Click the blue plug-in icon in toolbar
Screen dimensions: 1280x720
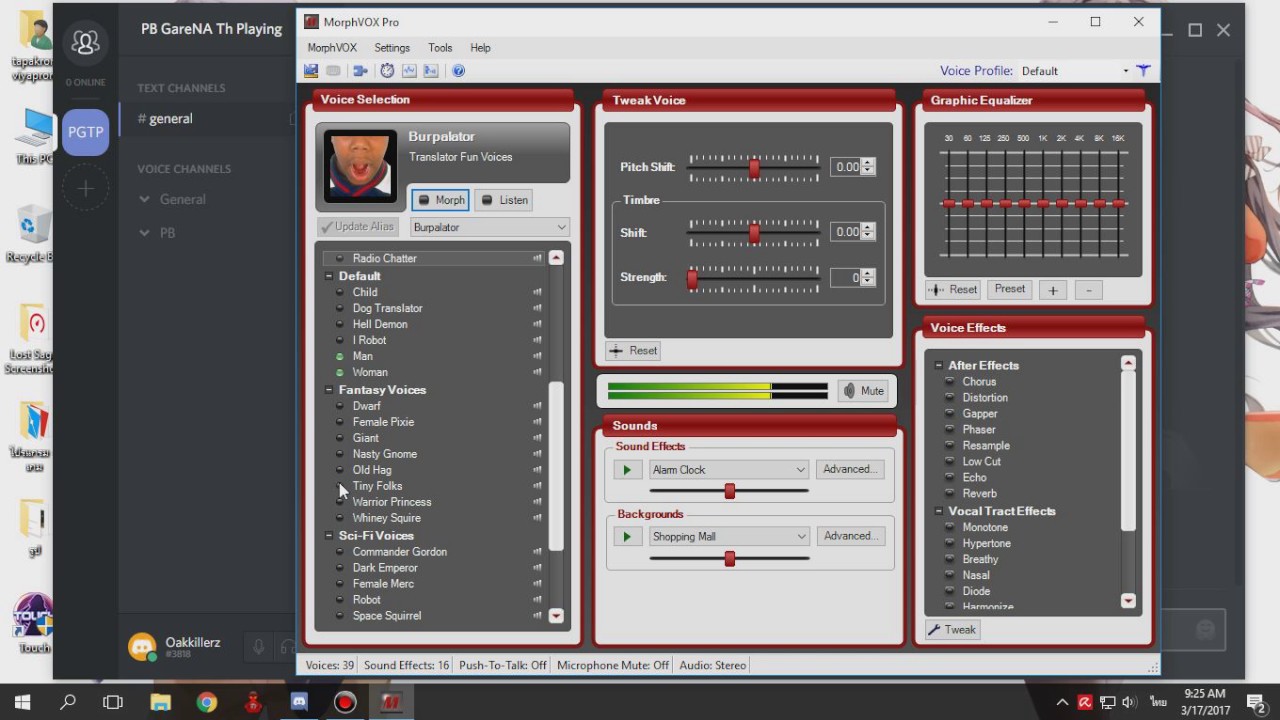coord(360,71)
